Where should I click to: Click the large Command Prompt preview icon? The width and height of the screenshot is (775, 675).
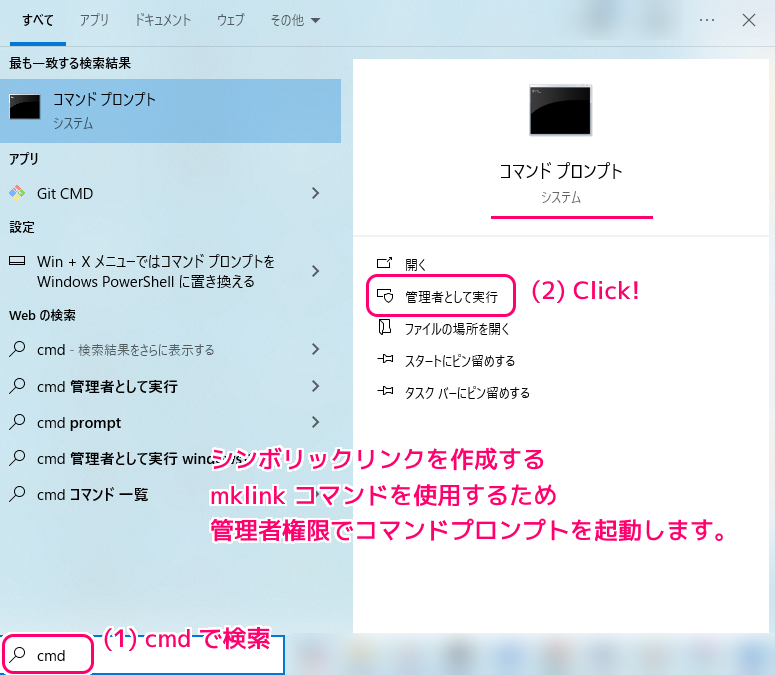click(560, 110)
